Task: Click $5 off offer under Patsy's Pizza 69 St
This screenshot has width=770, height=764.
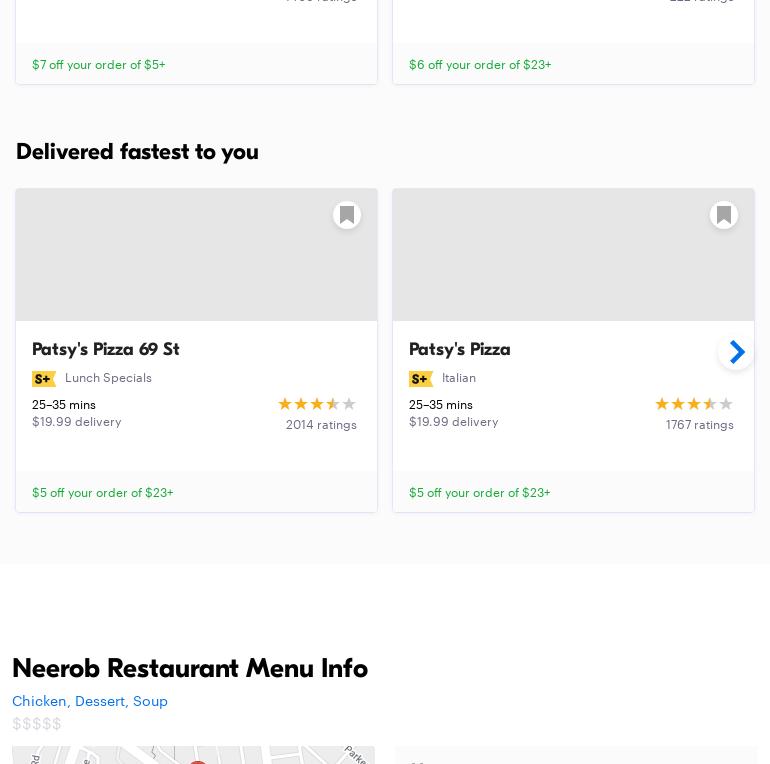Action: 103,492
